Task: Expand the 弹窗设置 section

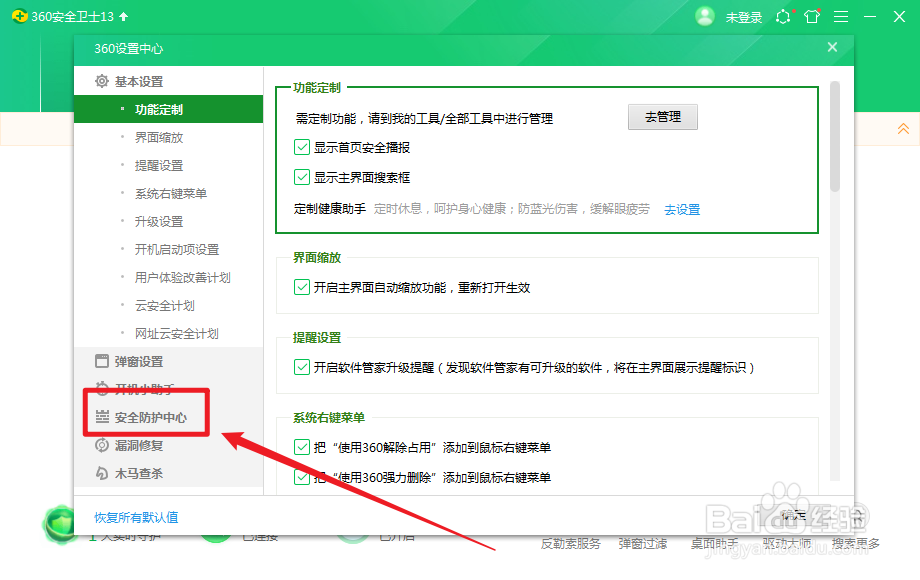Action: point(168,361)
